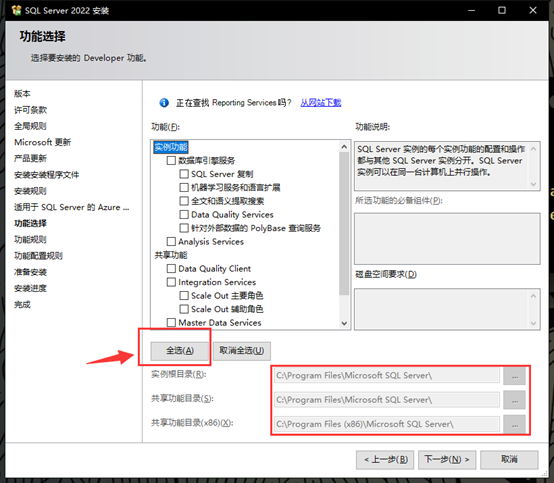This screenshot has width=554, height=483.
Task: Click feature list scroll down arrow
Action: (x=344, y=323)
